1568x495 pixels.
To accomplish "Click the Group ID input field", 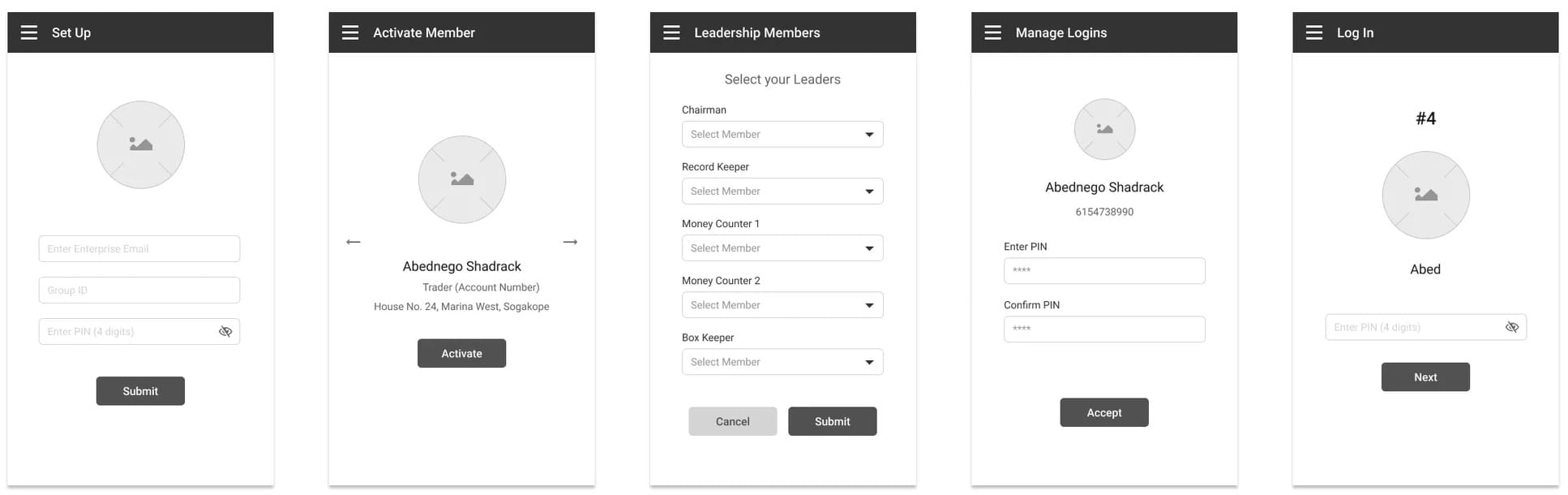I will coord(139,290).
